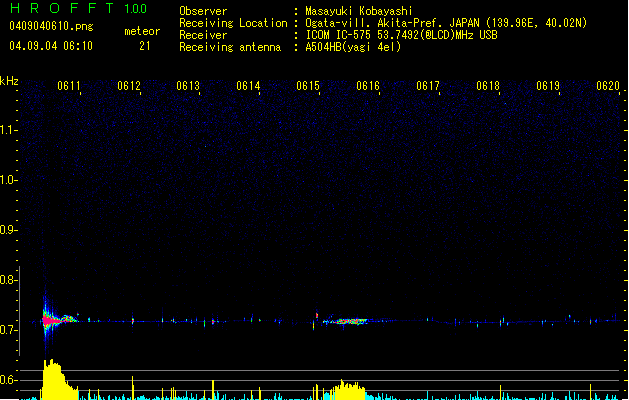Click the 0616 time marker
The image size is (629, 400).
[x=368, y=86]
